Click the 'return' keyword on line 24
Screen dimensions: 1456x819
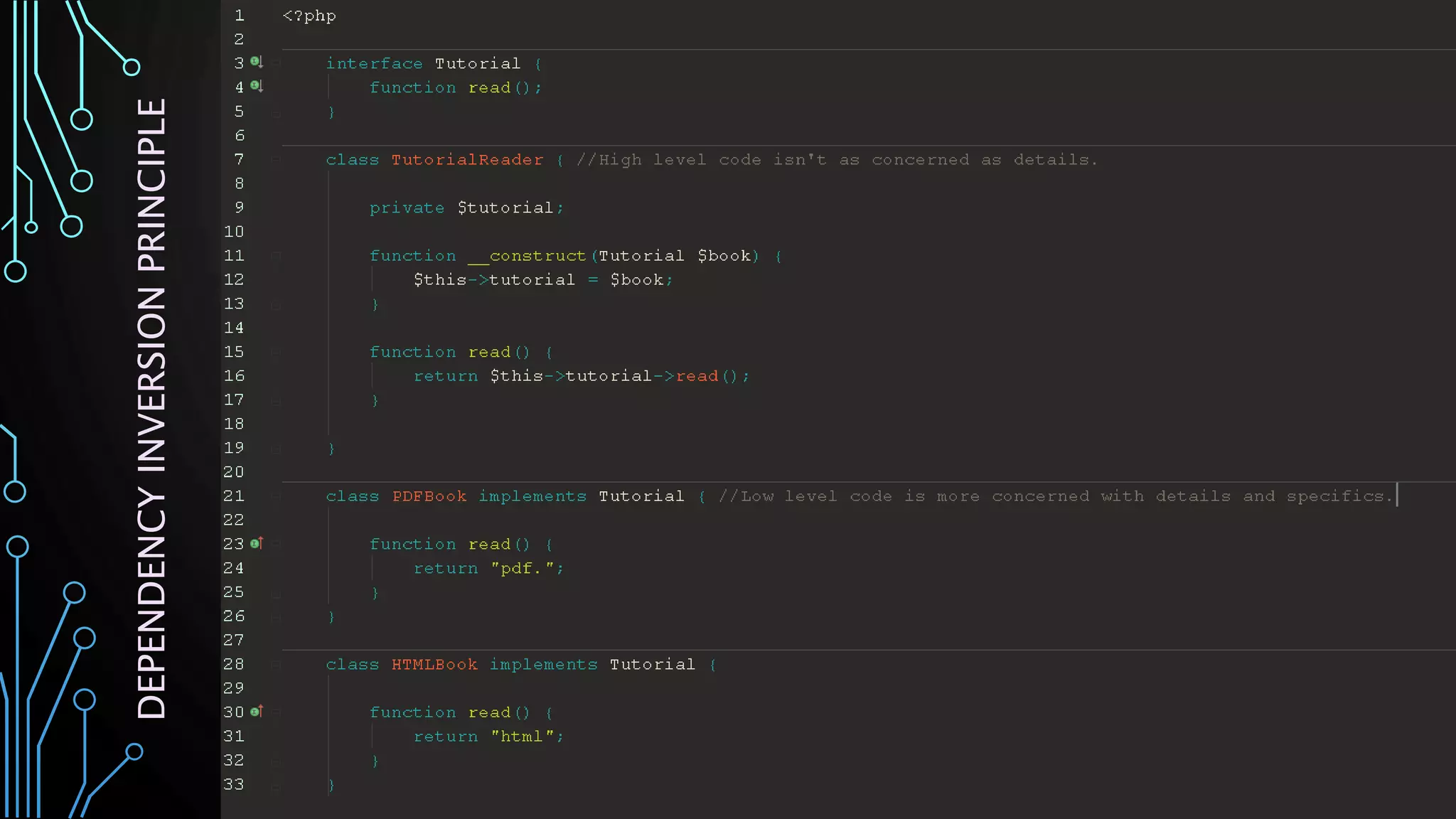coord(446,568)
